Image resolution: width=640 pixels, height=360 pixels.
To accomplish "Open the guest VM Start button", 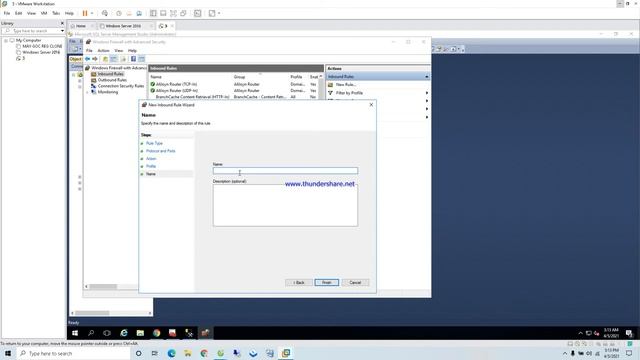I will [x=75, y=333].
